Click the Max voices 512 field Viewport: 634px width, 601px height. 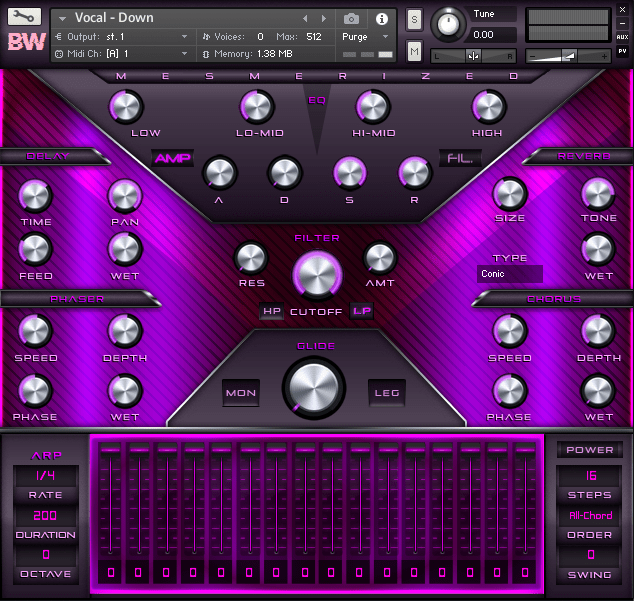click(314, 37)
